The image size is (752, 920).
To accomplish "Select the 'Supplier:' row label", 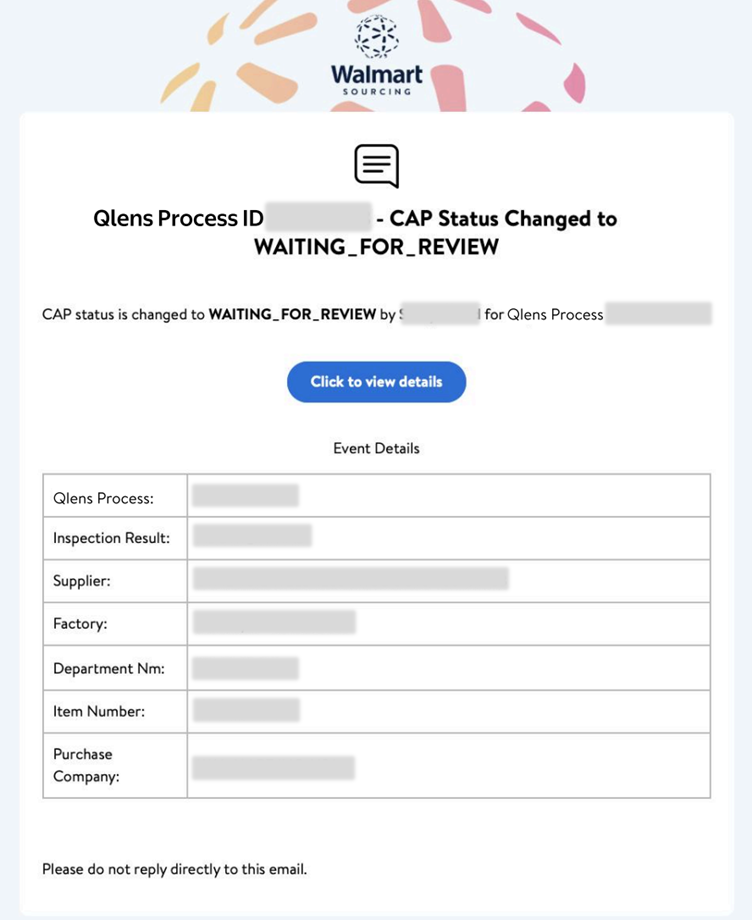I will [81, 580].
